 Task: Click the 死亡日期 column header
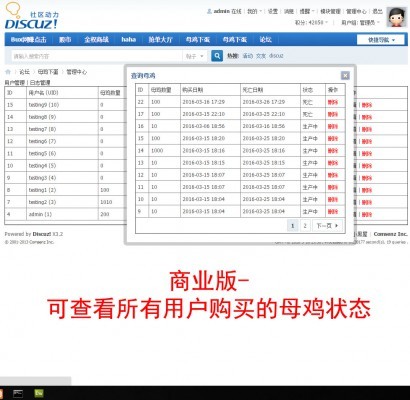pos(252,90)
